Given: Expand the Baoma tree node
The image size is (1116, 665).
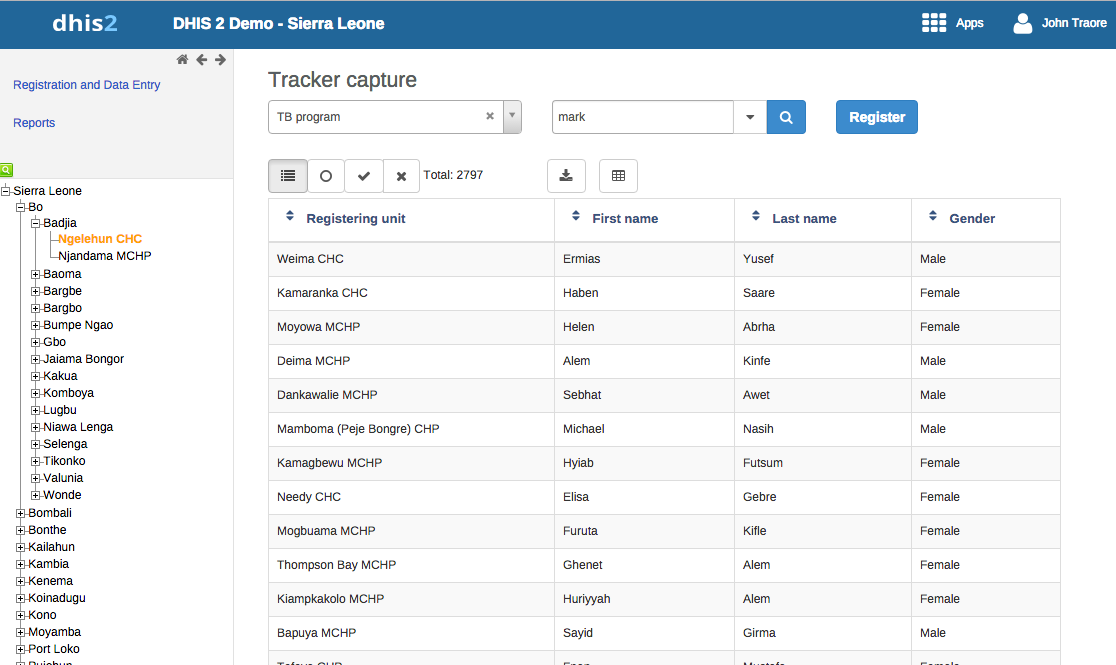Looking at the screenshot, I should pyautogui.click(x=36, y=274).
